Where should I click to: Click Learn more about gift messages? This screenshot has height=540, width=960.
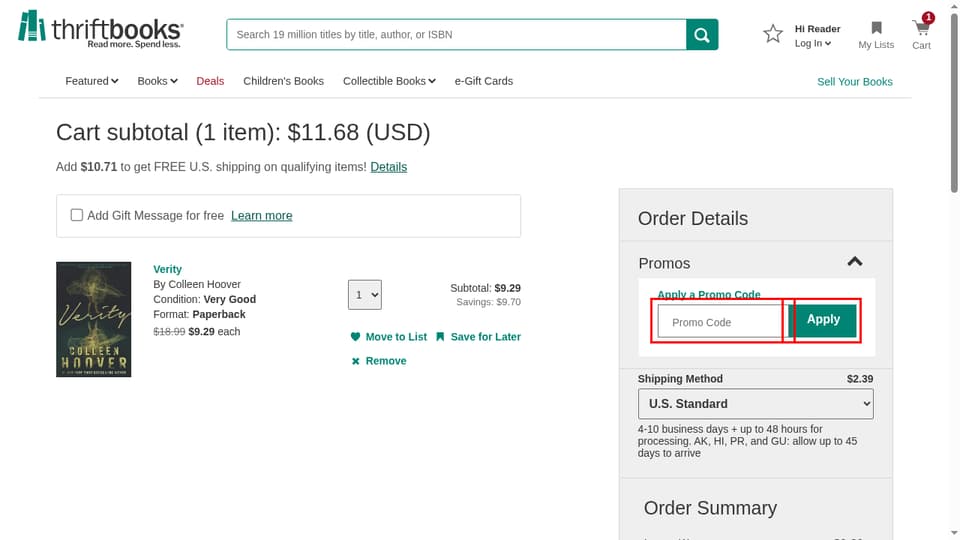click(261, 216)
